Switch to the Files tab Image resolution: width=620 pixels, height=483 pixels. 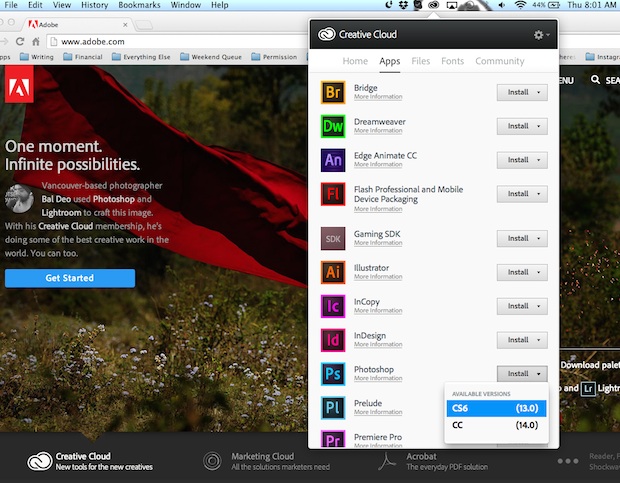point(420,61)
